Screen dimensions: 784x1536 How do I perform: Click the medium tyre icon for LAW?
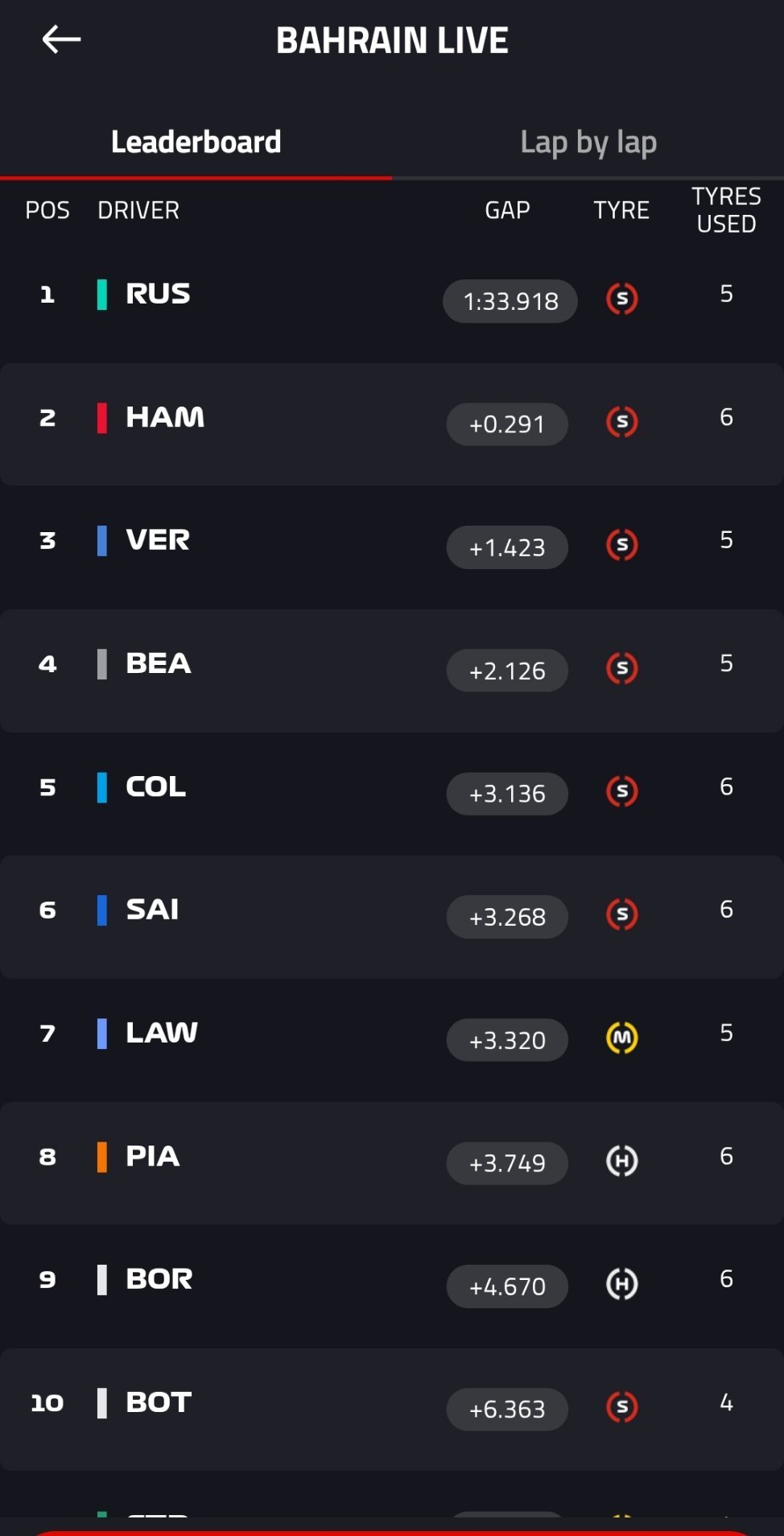point(621,1038)
